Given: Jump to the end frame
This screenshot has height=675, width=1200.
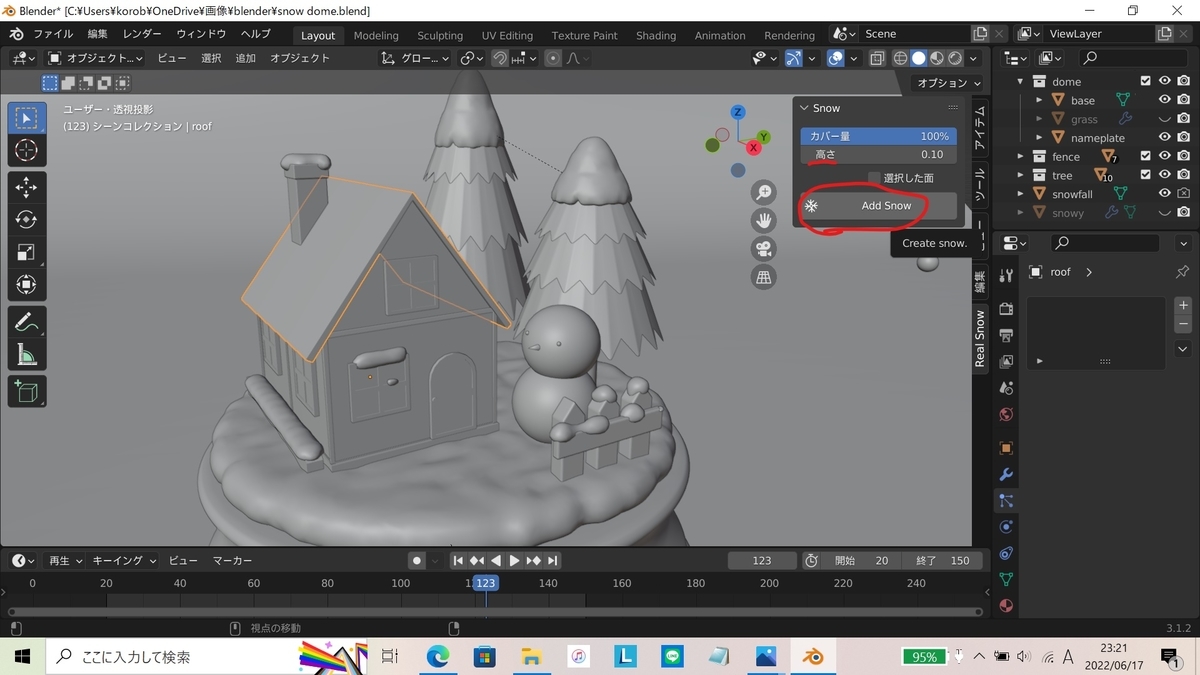Looking at the screenshot, I should tap(552, 561).
